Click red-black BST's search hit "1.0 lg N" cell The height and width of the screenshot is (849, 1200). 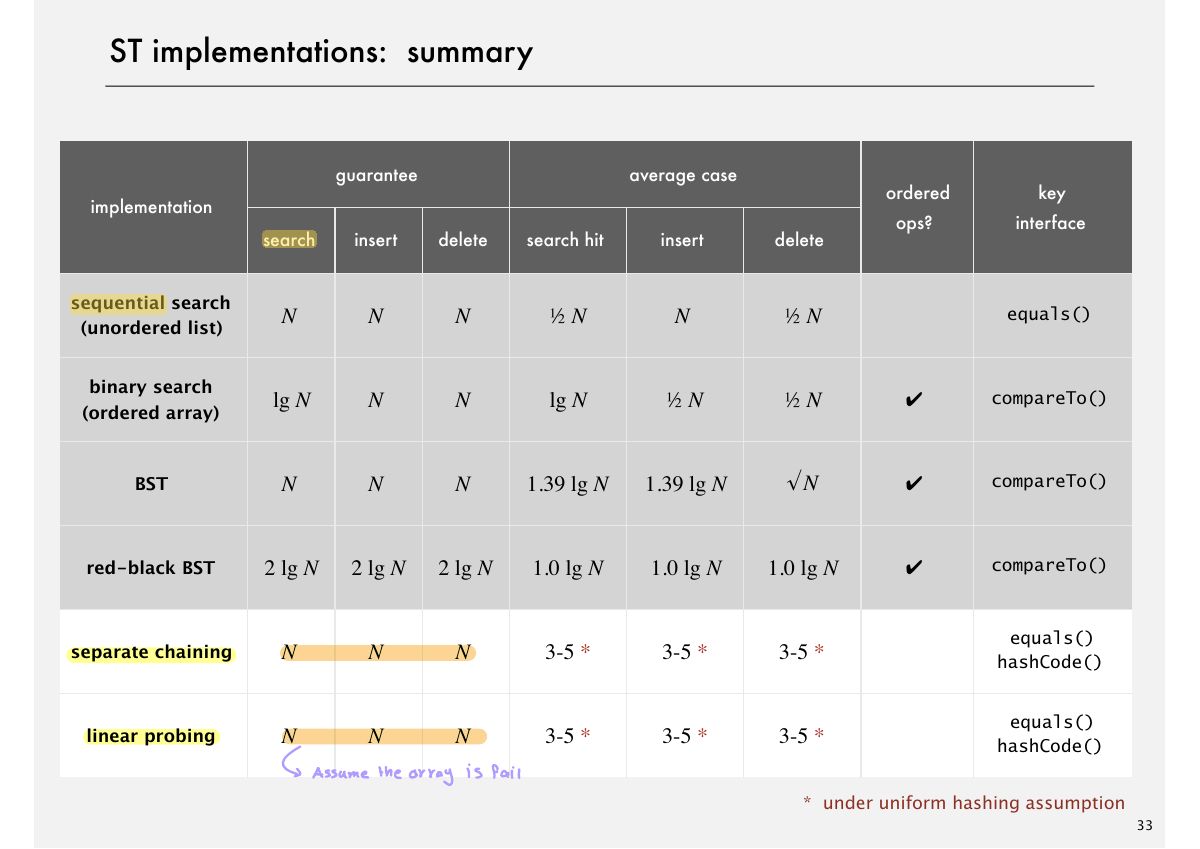click(568, 569)
